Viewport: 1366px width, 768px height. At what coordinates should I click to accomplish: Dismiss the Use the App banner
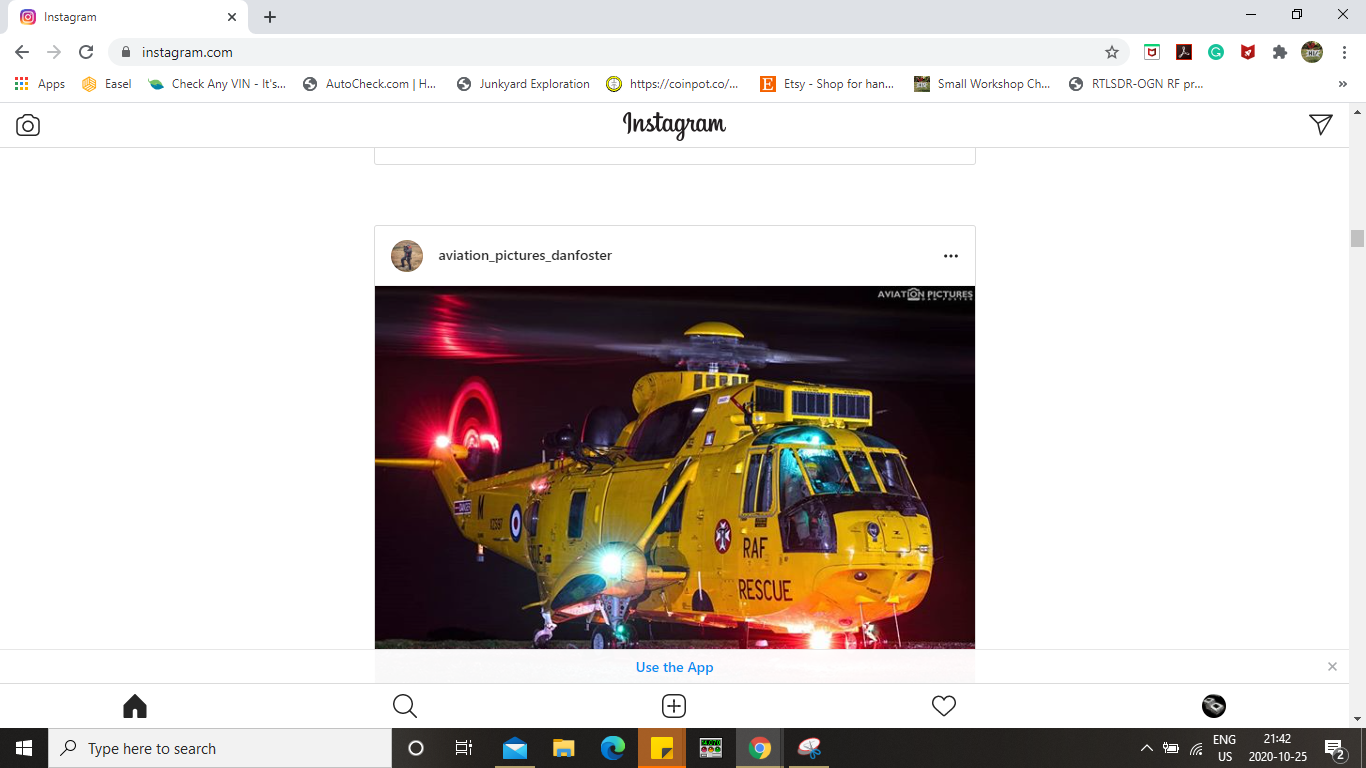1332,667
